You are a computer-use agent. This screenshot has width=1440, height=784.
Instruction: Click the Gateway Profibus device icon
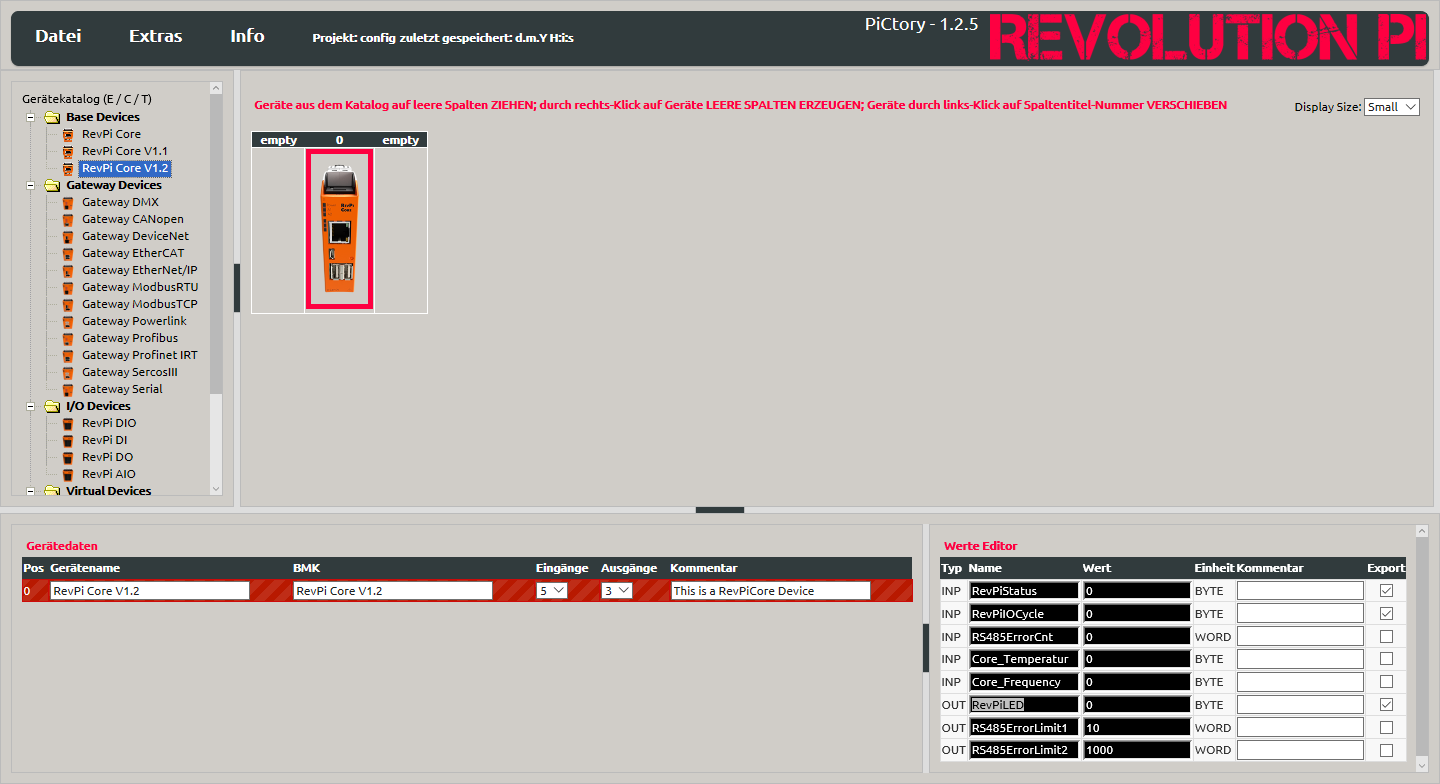(x=68, y=338)
